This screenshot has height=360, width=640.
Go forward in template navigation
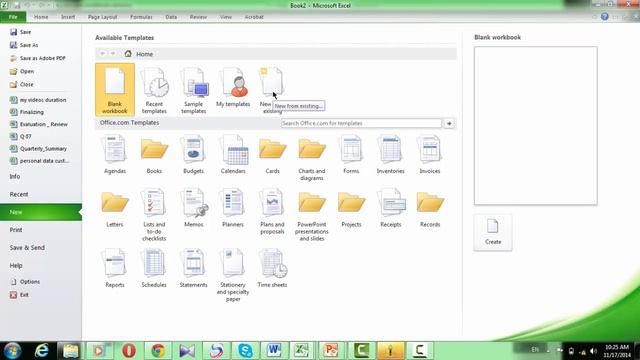(113, 53)
